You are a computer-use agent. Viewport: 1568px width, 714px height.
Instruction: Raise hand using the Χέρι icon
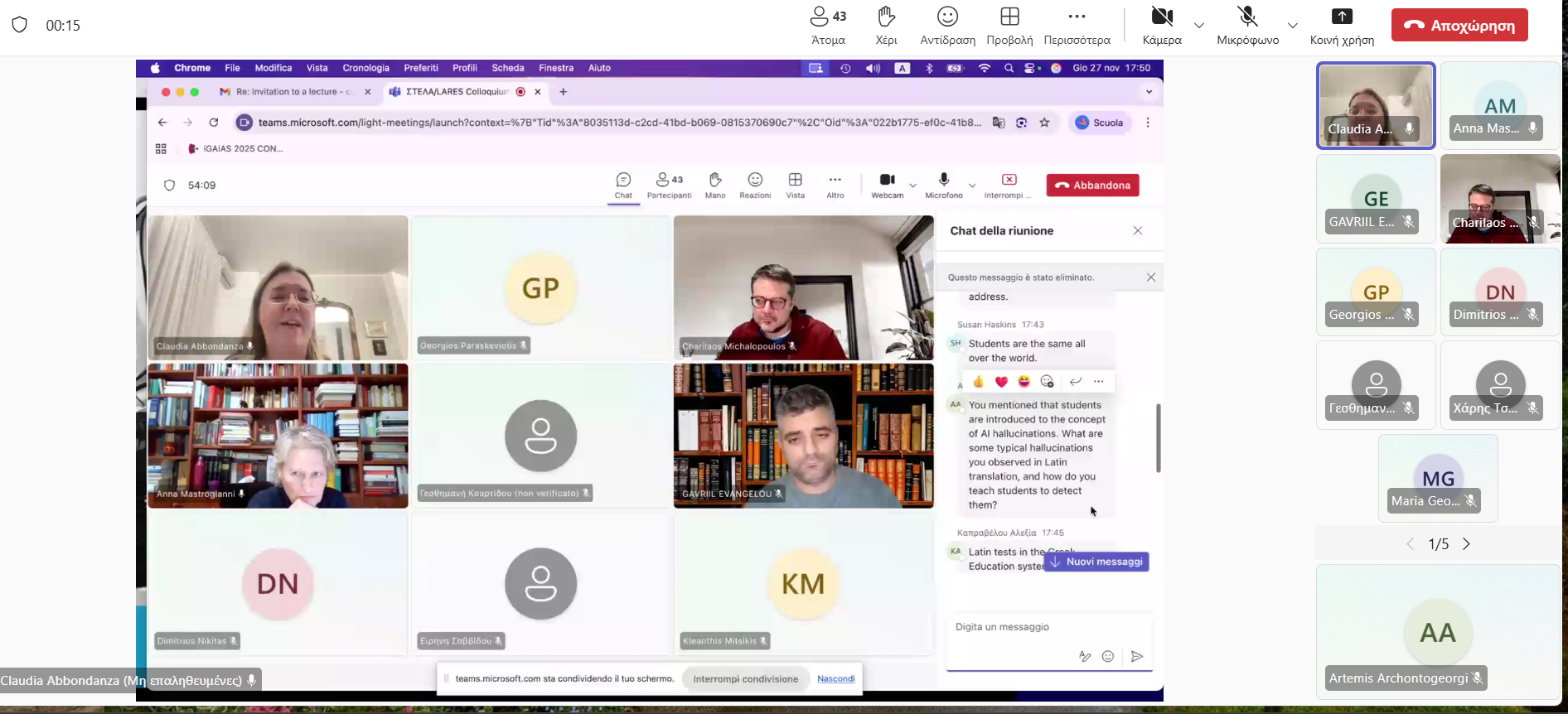pos(886,26)
